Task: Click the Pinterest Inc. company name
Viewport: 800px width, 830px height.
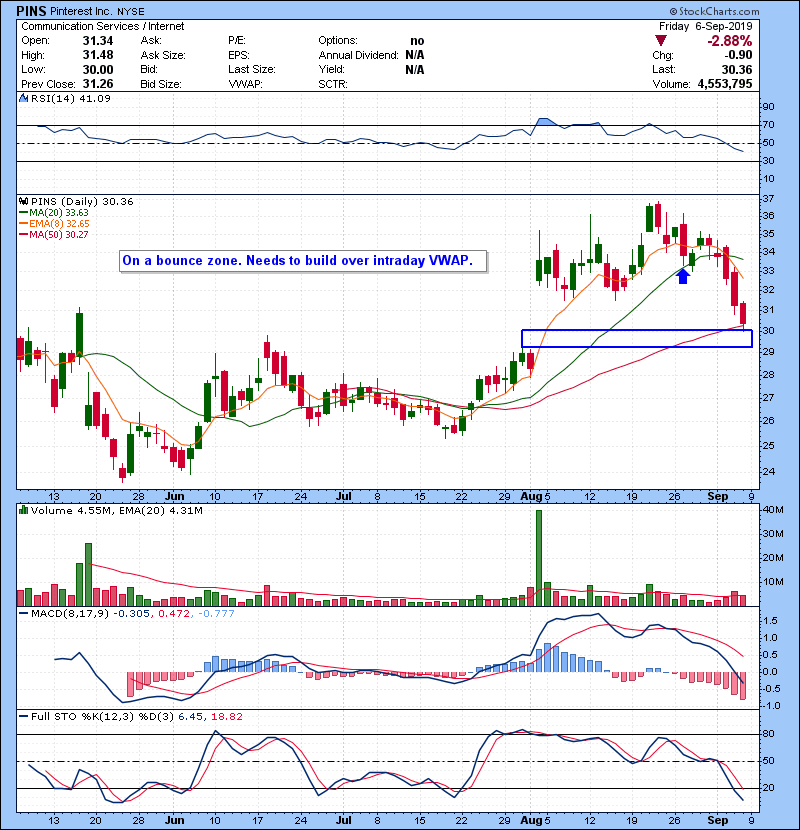Action: [80, 11]
